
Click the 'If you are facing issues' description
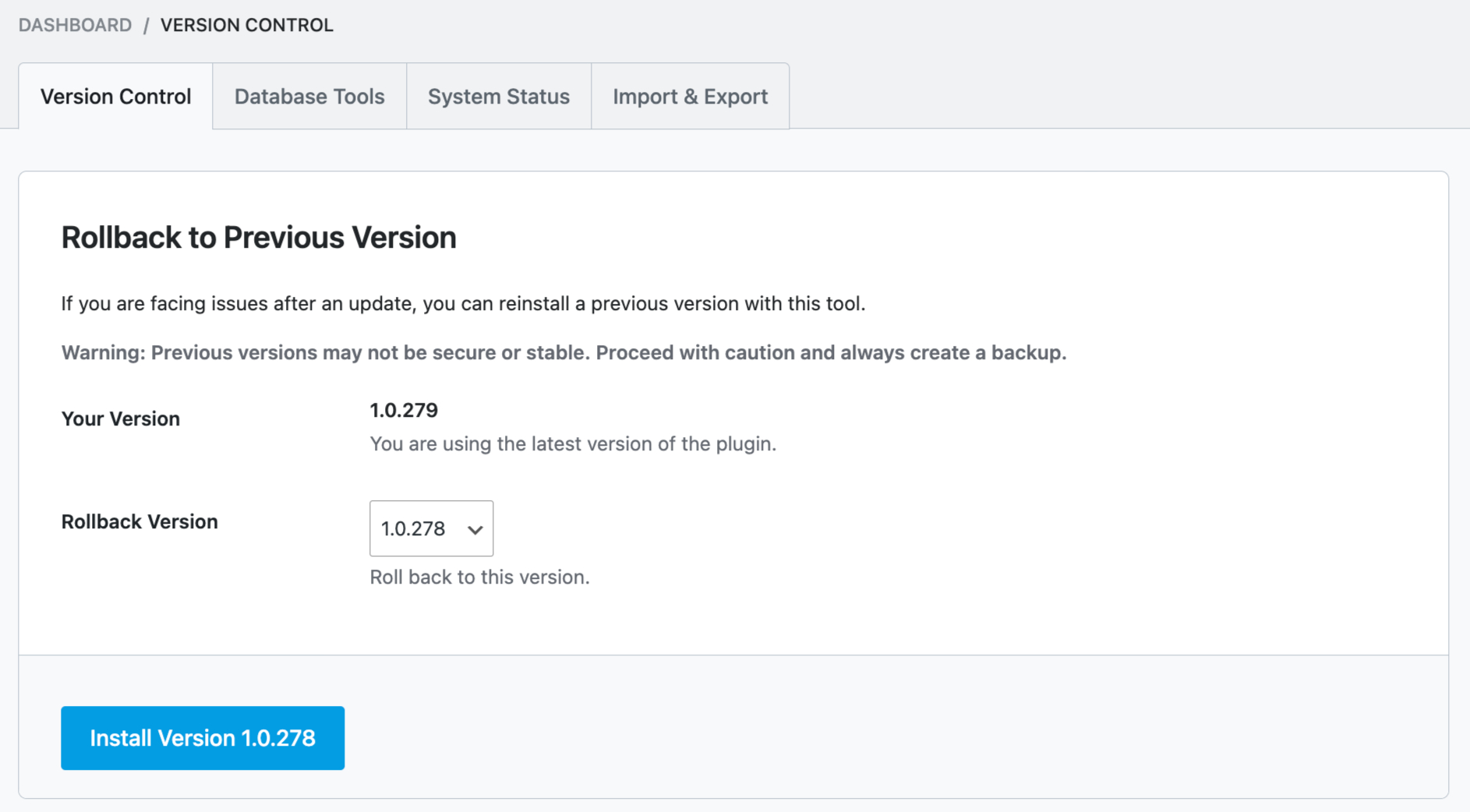coord(463,303)
